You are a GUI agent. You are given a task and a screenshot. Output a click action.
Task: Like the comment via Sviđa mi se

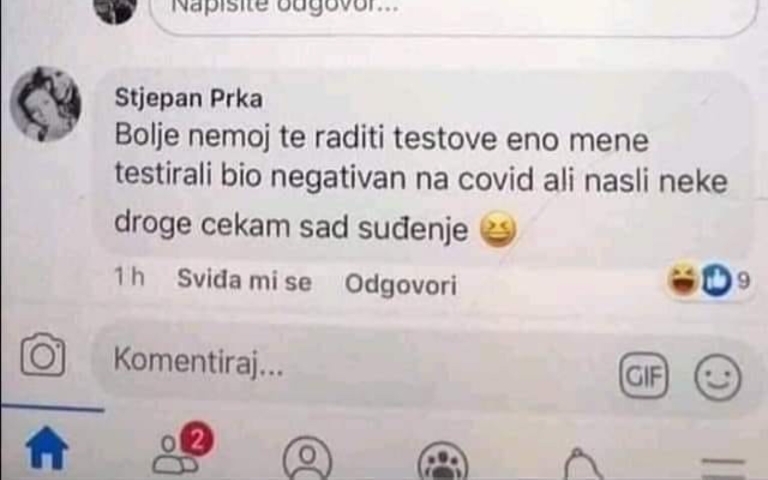coord(244,281)
